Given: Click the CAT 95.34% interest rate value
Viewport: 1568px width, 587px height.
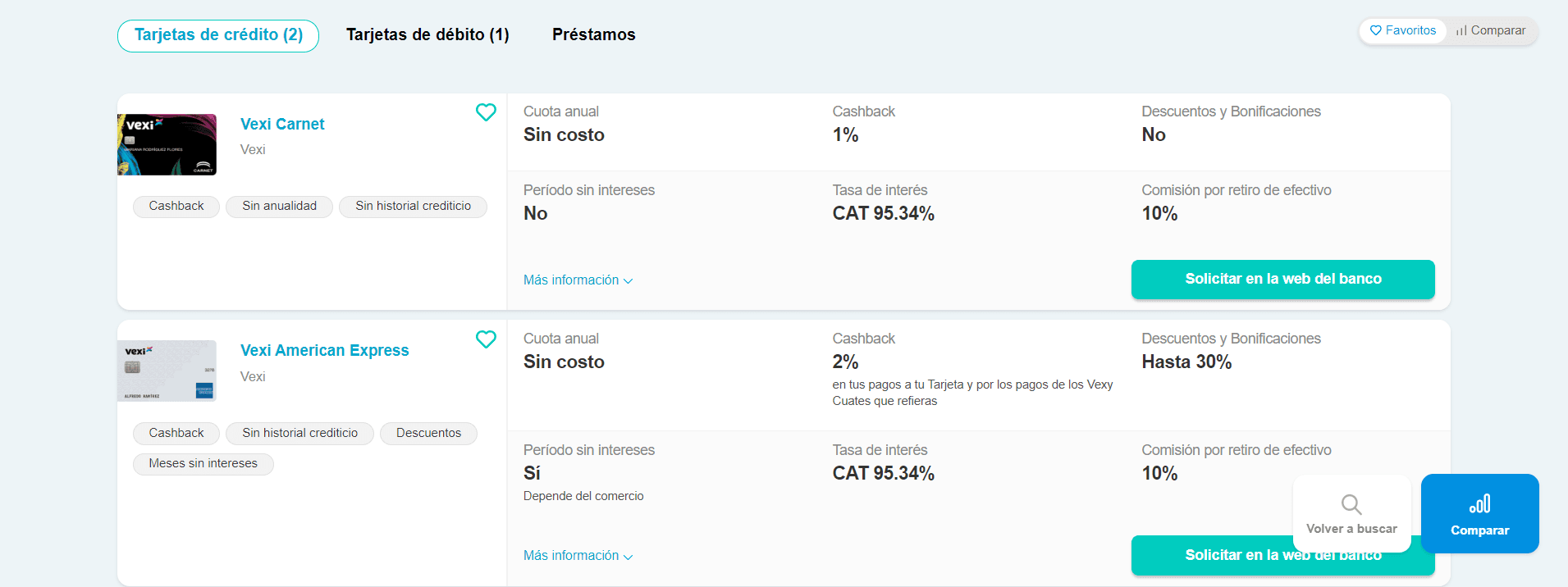Looking at the screenshot, I should (x=883, y=212).
